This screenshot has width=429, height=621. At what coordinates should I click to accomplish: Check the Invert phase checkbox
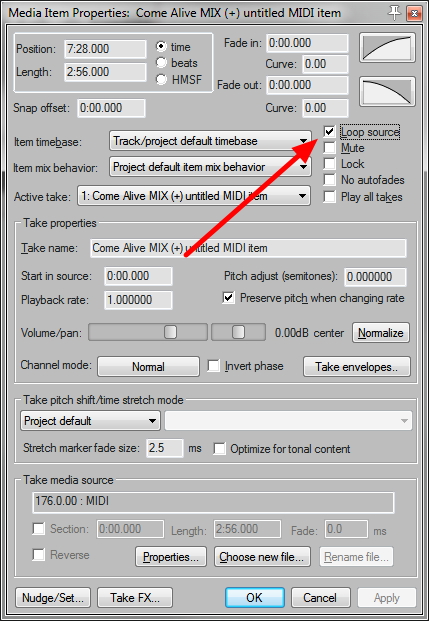point(214,366)
